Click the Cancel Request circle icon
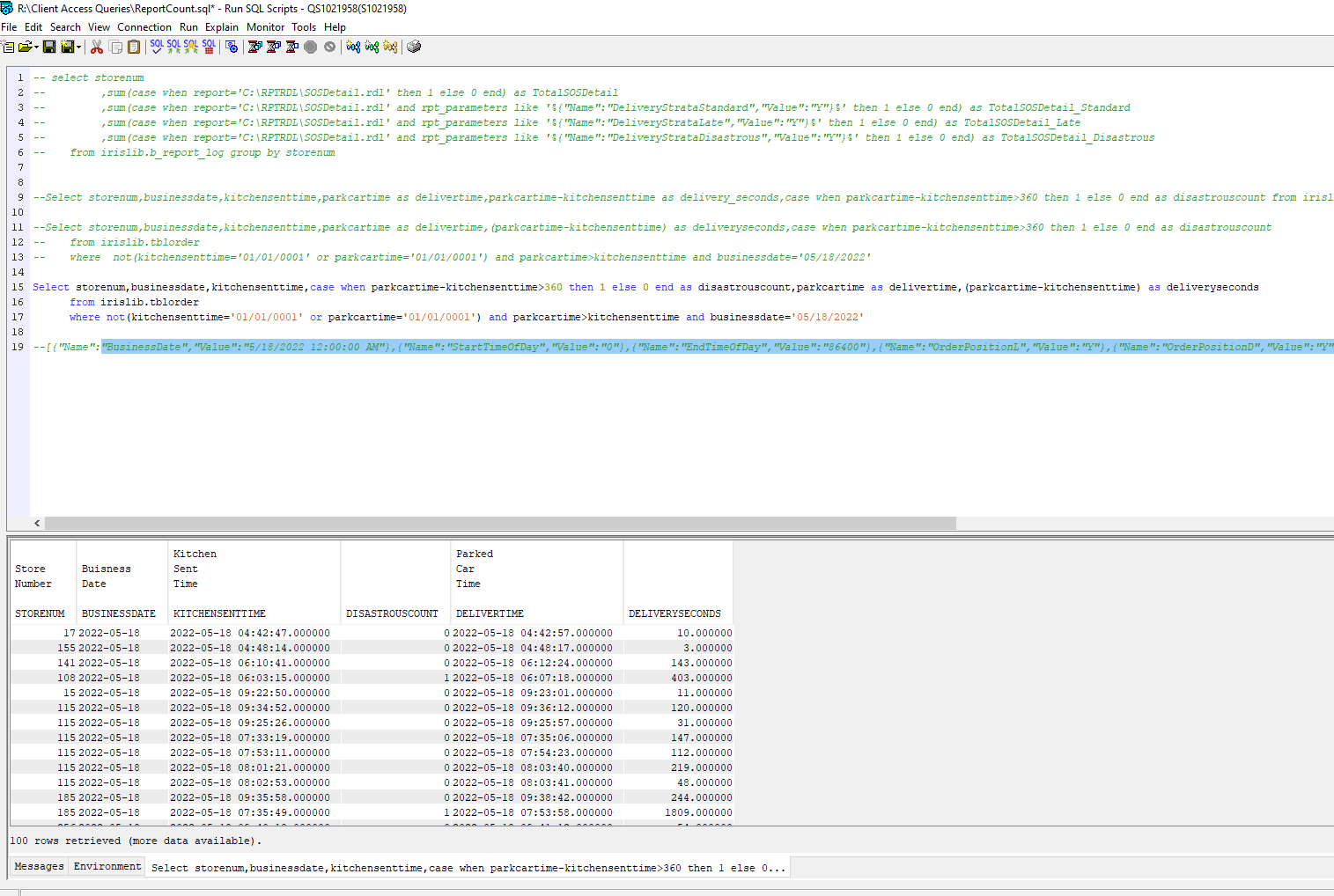1334x896 pixels. (x=330, y=47)
